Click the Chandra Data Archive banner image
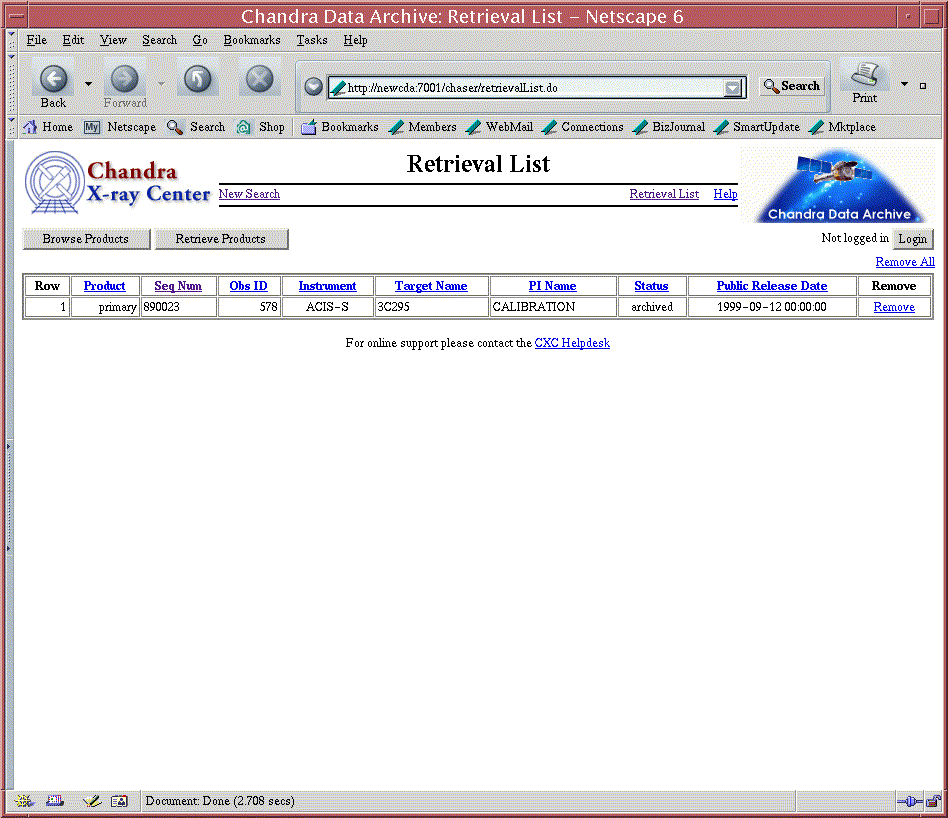Image resolution: width=948 pixels, height=818 pixels. tap(838, 185)
